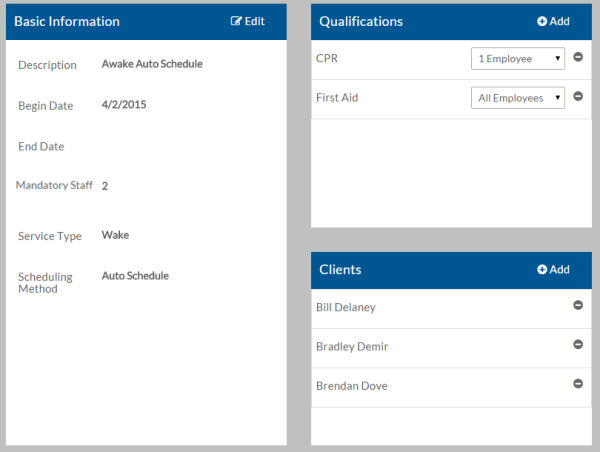Select the Bill Delaney client name
The height and width of the screenshot is (452, 600).
346,308
